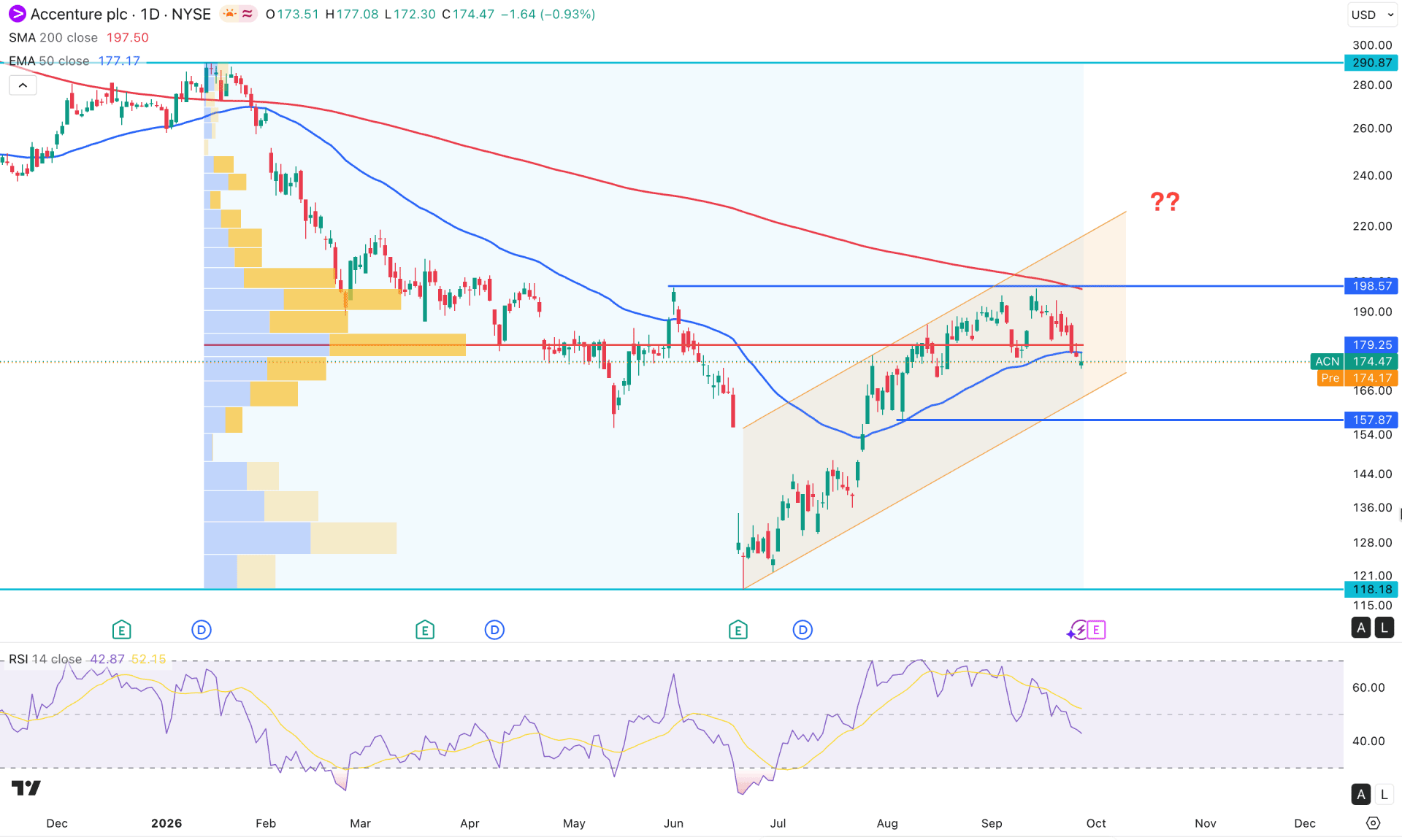Open the upcoming earnings E marker
1402x840 pixels.
[x=1096, y=630]
